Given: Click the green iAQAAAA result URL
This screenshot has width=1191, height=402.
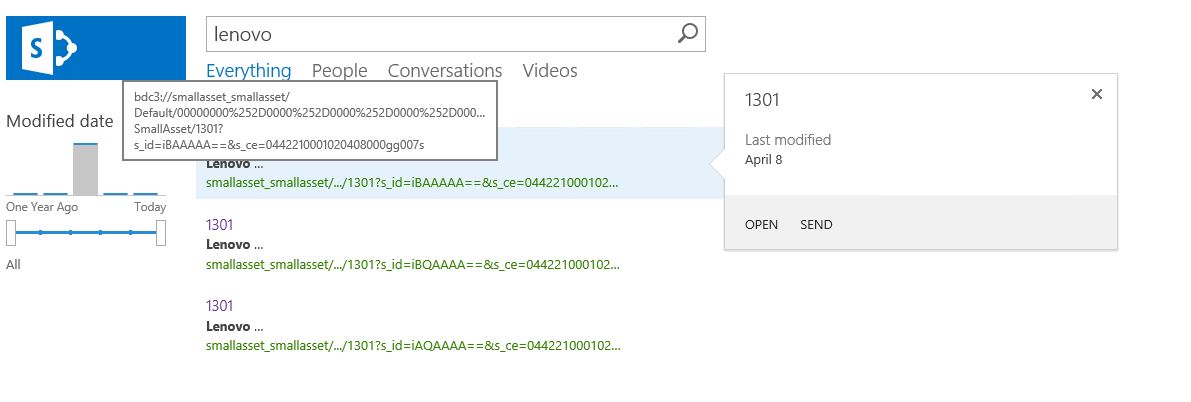Looking at the screenshot, I should click(412, 346).
